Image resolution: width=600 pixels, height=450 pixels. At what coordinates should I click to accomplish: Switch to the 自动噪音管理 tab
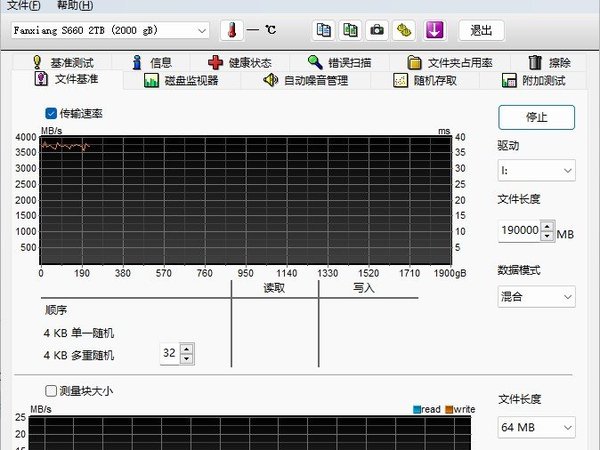[305, 80]
